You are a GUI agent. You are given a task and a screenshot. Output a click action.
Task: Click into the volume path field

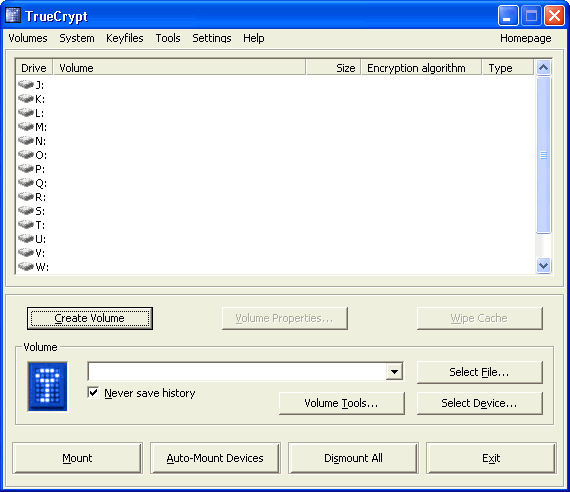tap(237, 372)
